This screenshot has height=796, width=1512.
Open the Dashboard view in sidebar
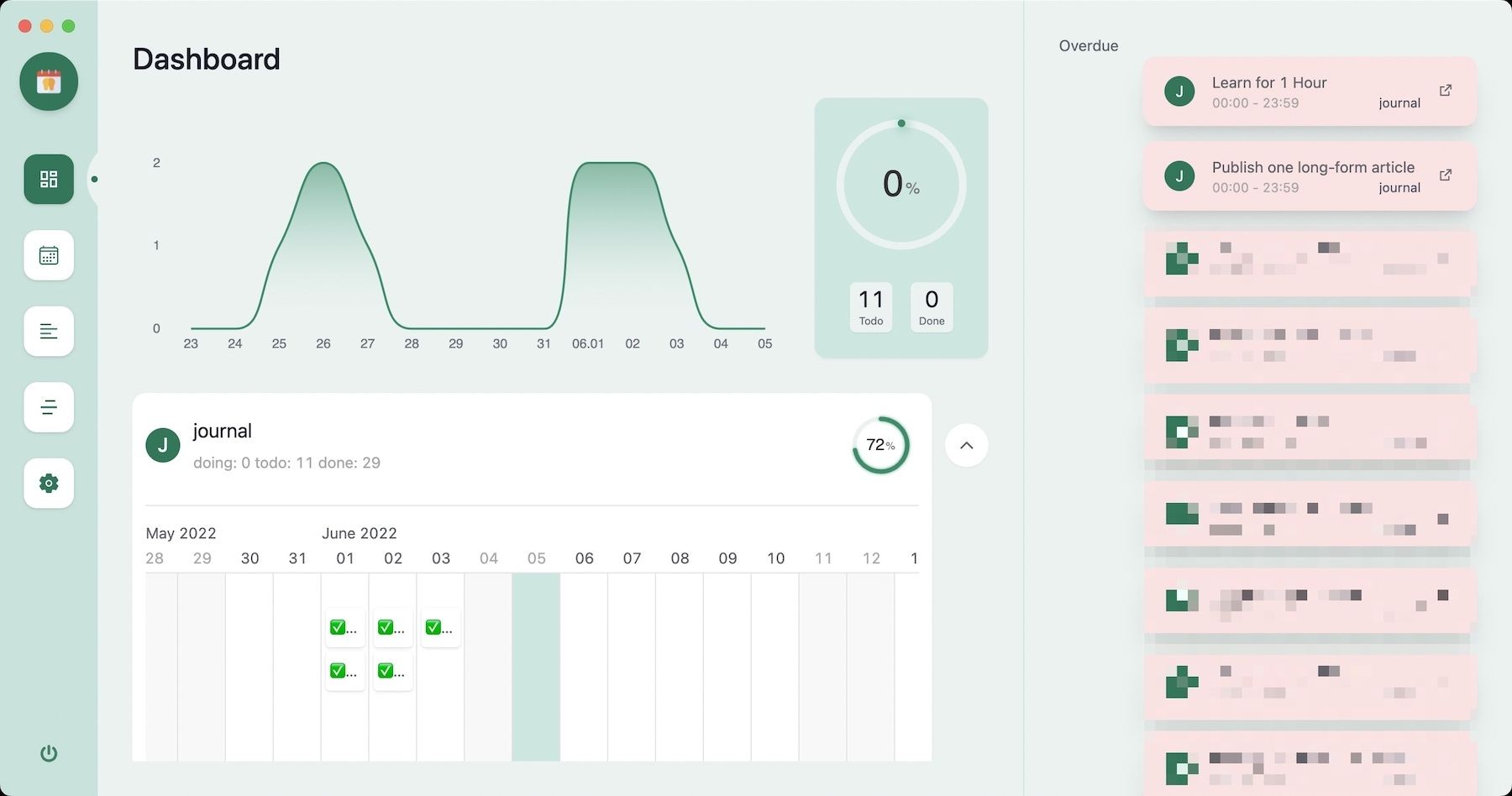(x=49, y=179)
